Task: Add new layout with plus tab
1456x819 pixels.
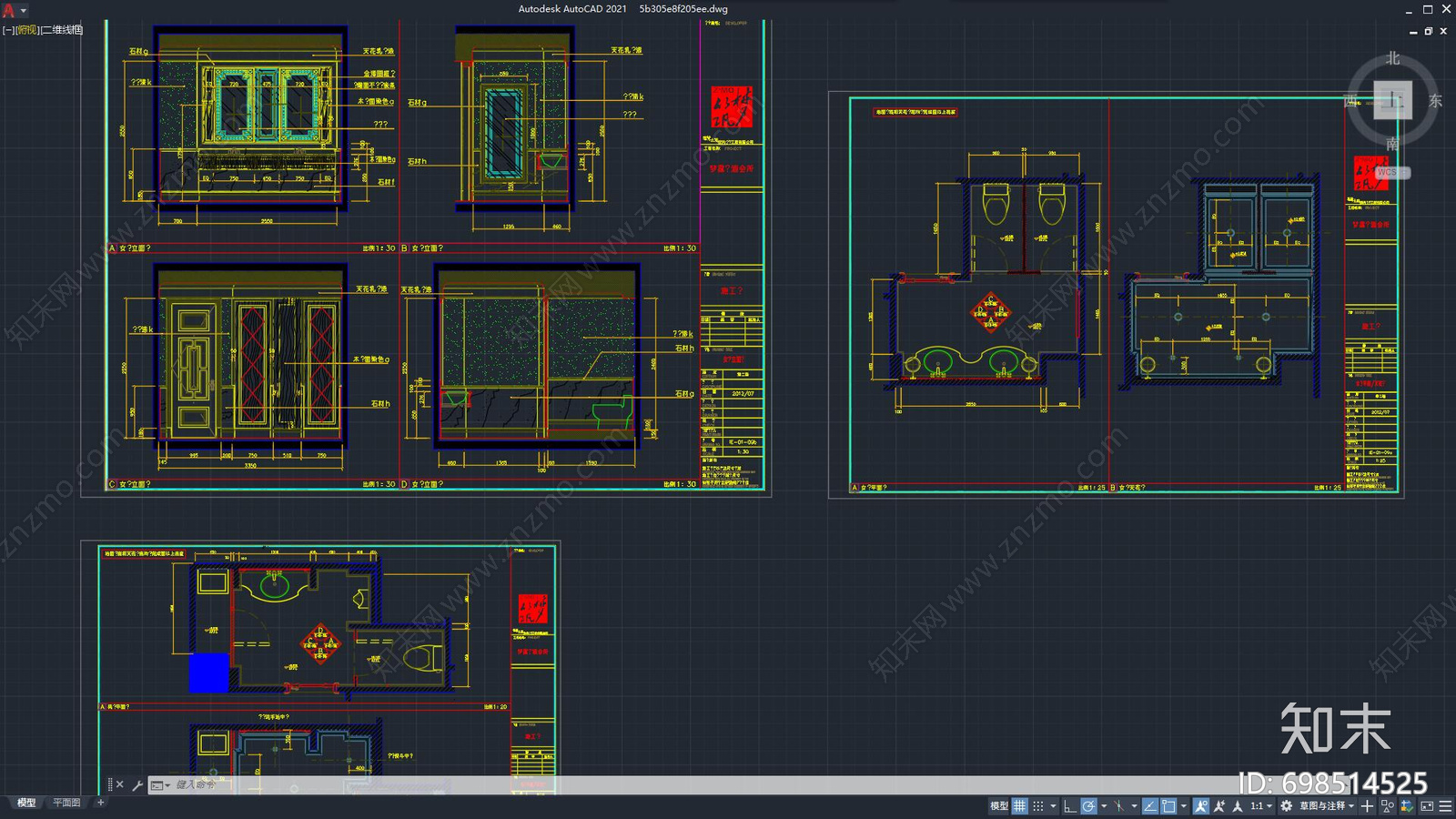Action: pos(101,803)
